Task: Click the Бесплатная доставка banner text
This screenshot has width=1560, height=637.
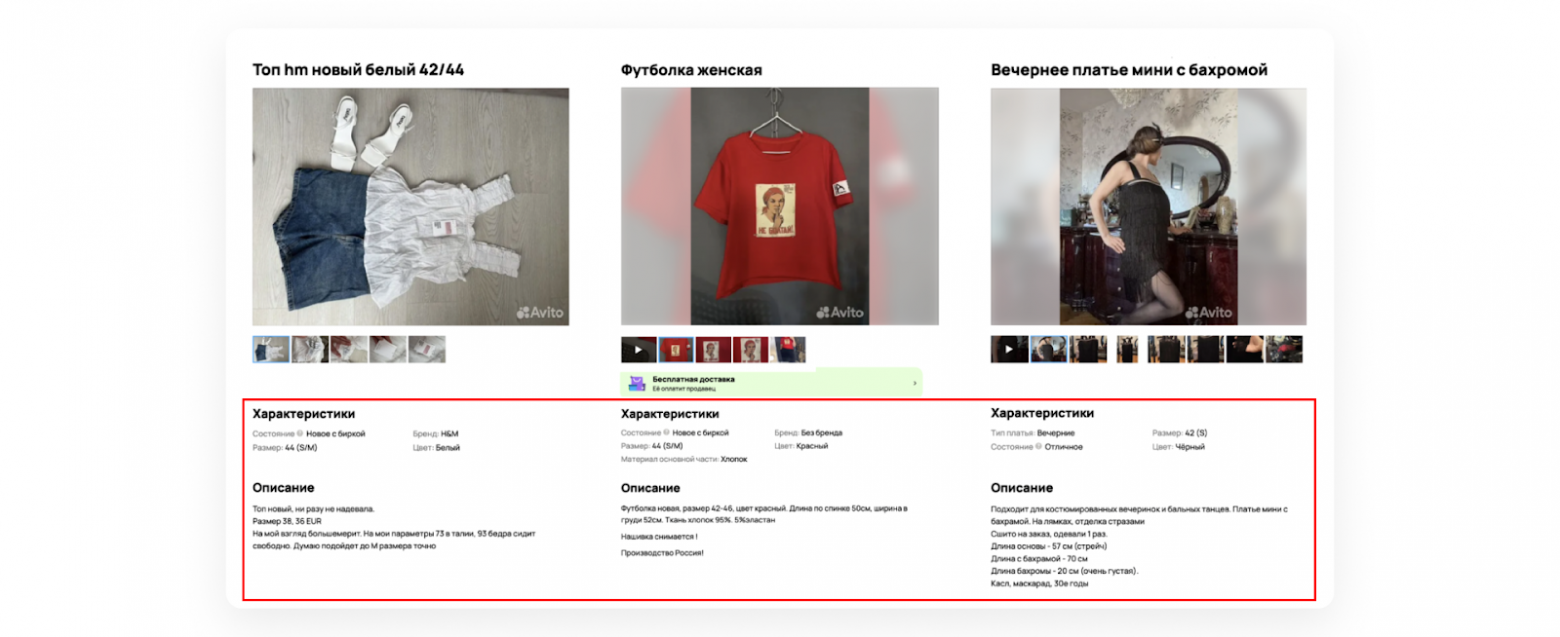Action: click(693, 380)
